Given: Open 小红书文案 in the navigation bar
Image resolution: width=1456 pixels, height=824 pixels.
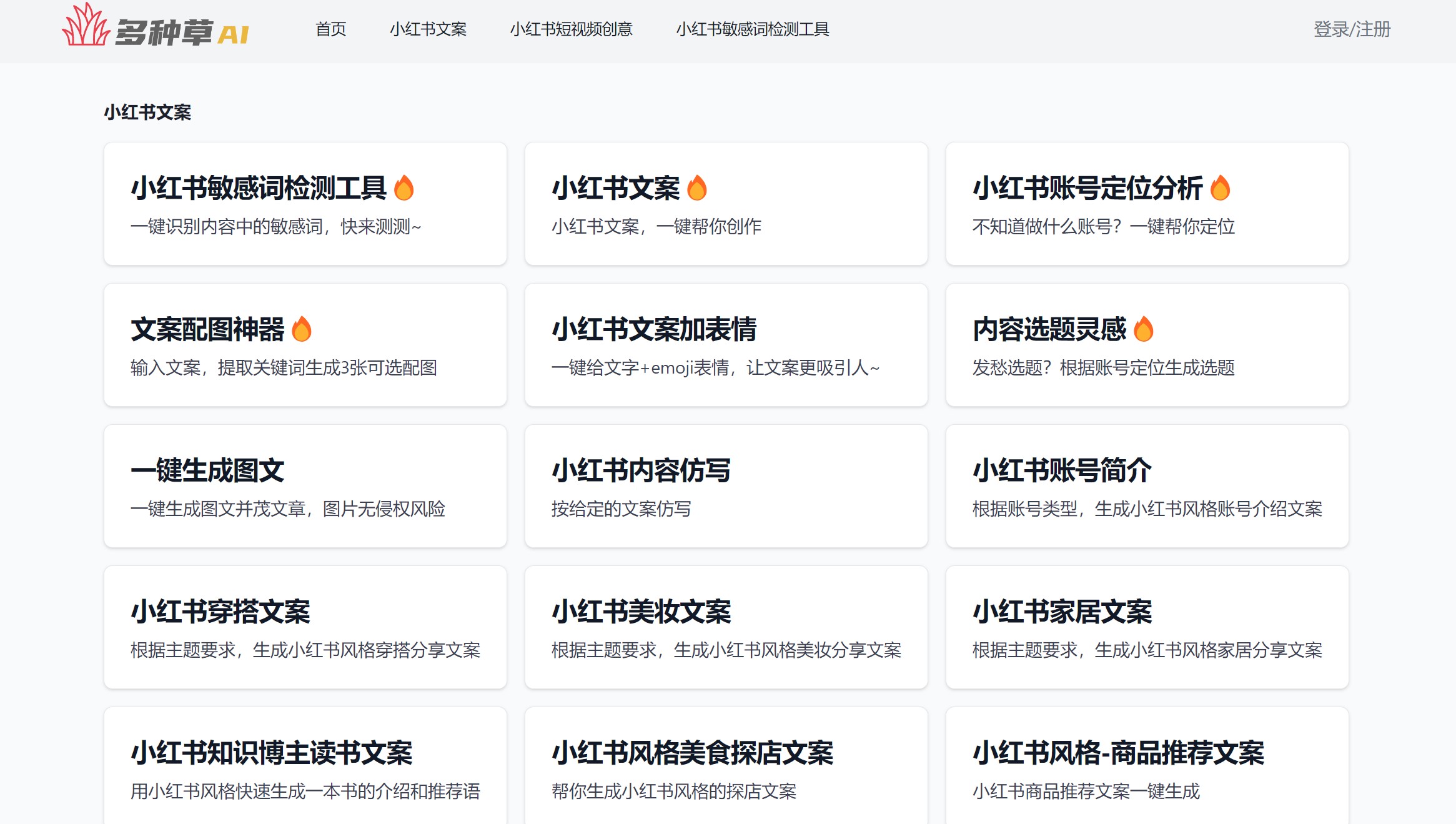Looking at the screenshot, I should click(428, 29).
